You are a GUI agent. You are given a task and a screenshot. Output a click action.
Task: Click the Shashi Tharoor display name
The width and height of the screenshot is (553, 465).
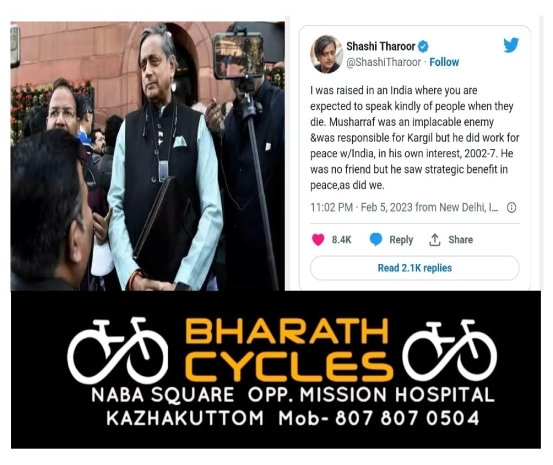tap(381, 46)
